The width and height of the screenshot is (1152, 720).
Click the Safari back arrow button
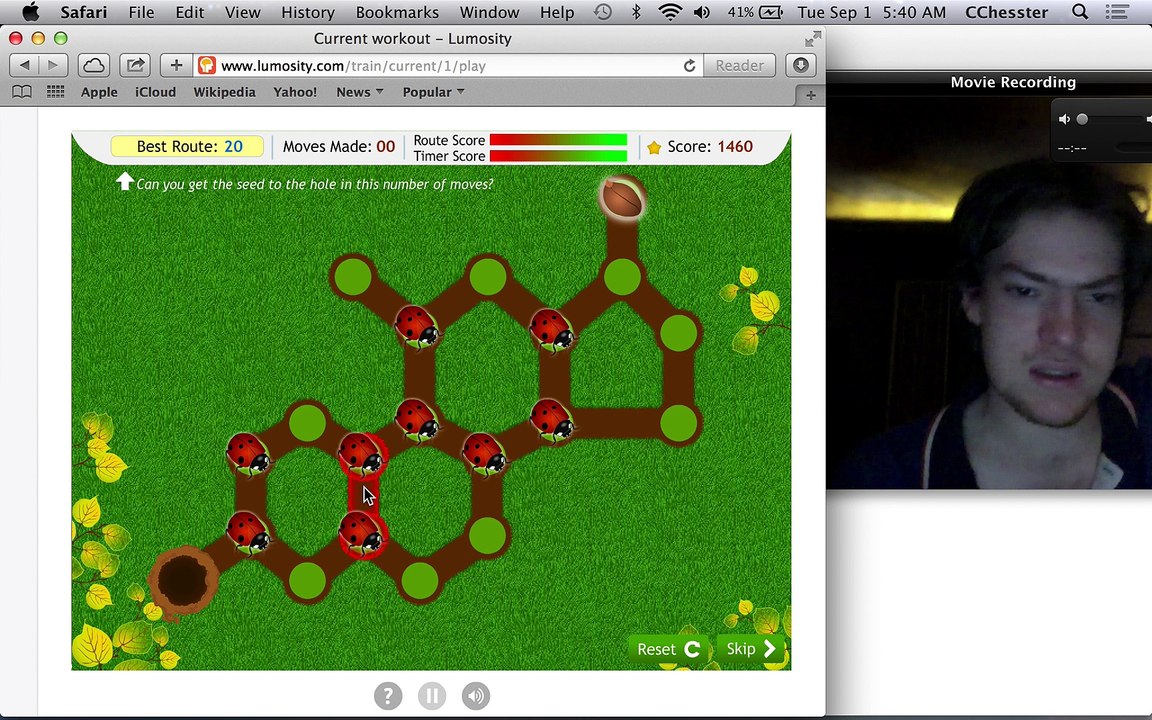(x=24, y=65)
